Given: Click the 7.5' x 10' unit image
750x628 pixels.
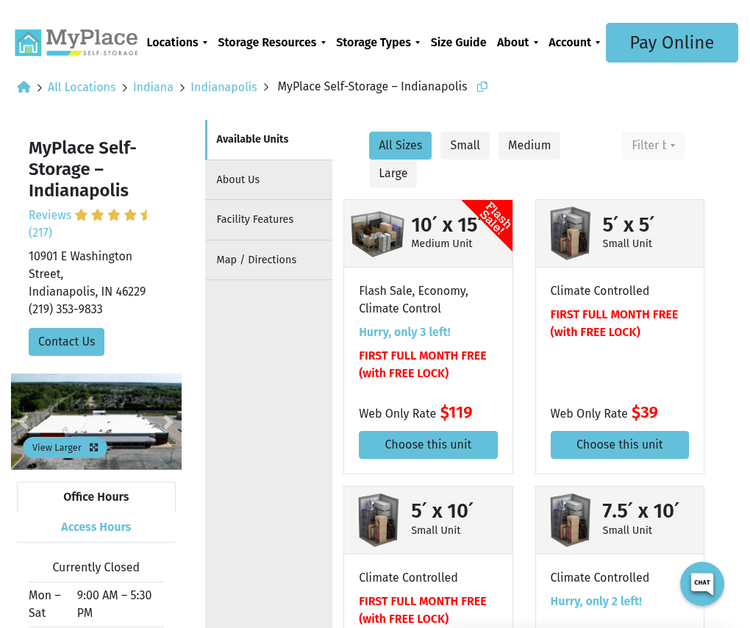Looking at the screenshot, I should pyautogui.click(x=570, y=519).
